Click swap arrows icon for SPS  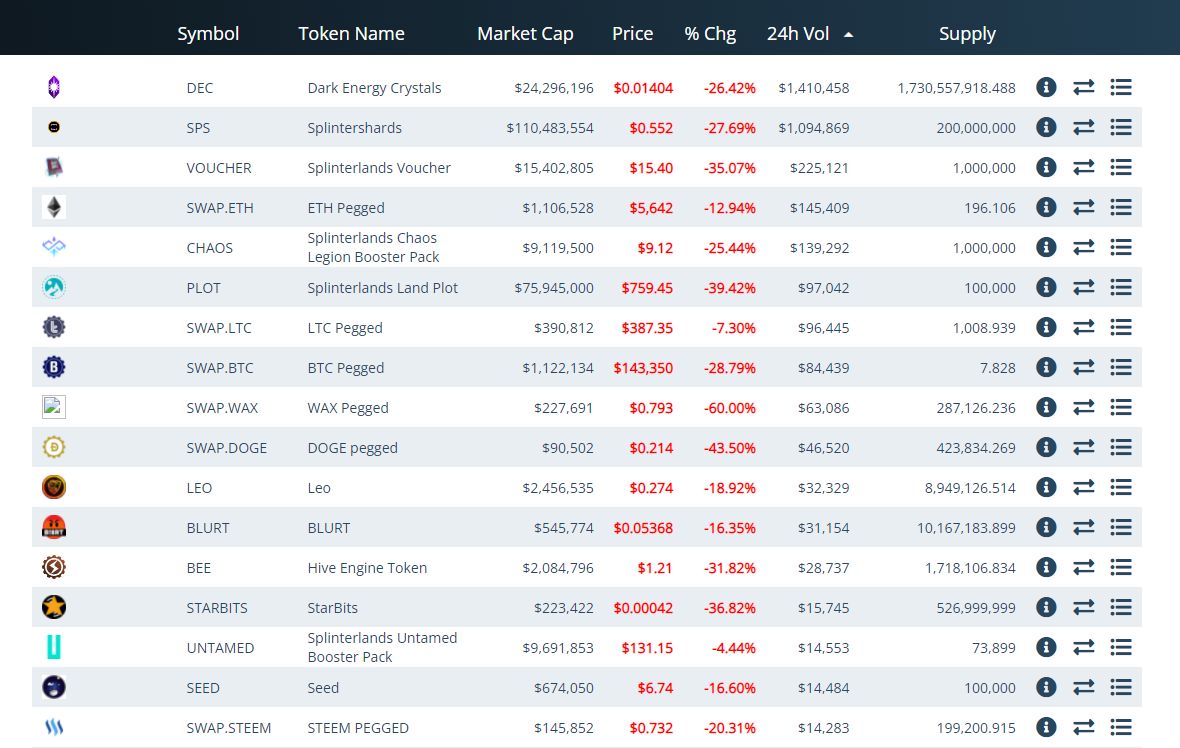1084,127
